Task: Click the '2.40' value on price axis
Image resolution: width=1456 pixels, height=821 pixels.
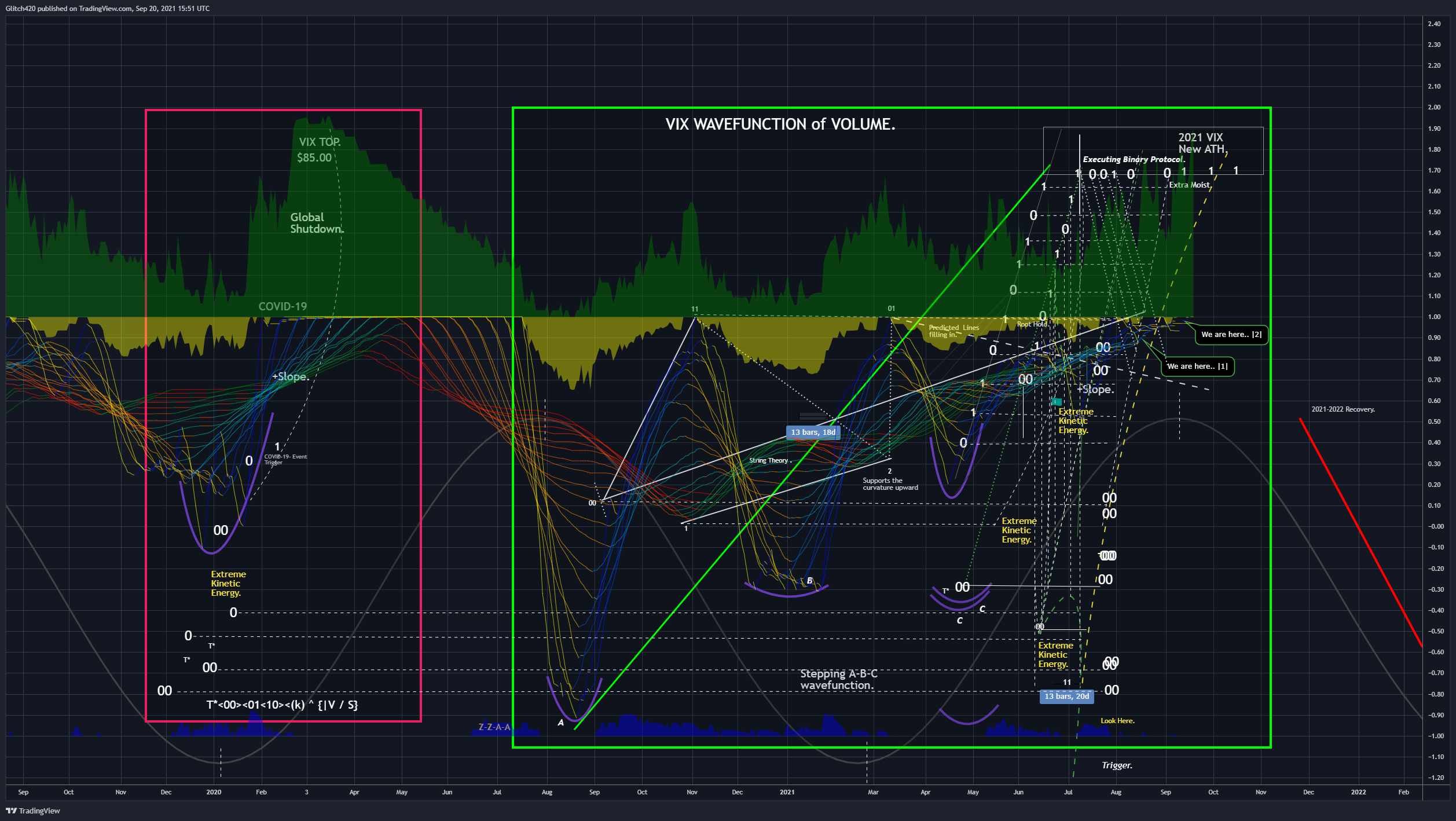Action: pos(1434,24)
